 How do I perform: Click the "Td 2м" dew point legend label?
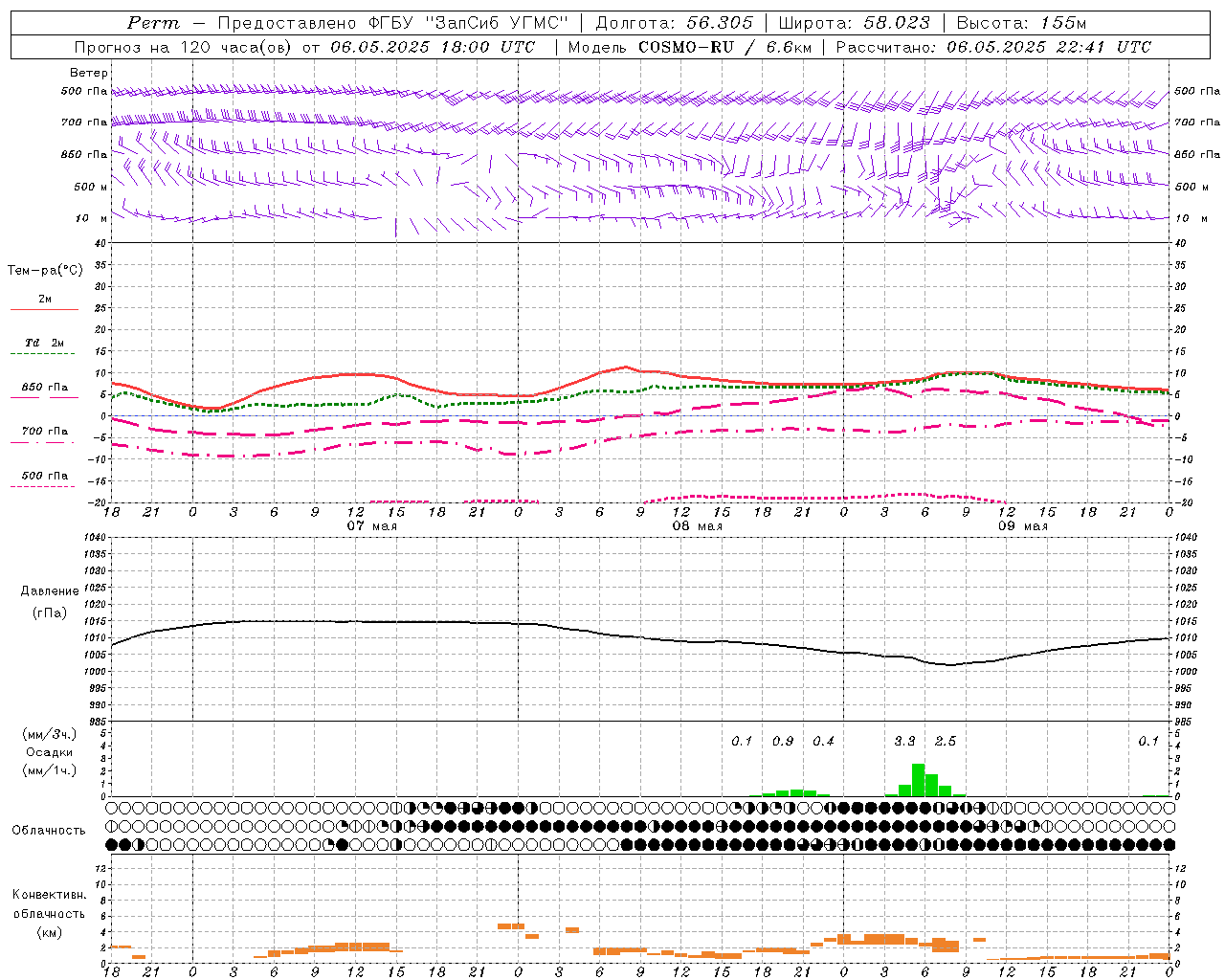point(45,343)
